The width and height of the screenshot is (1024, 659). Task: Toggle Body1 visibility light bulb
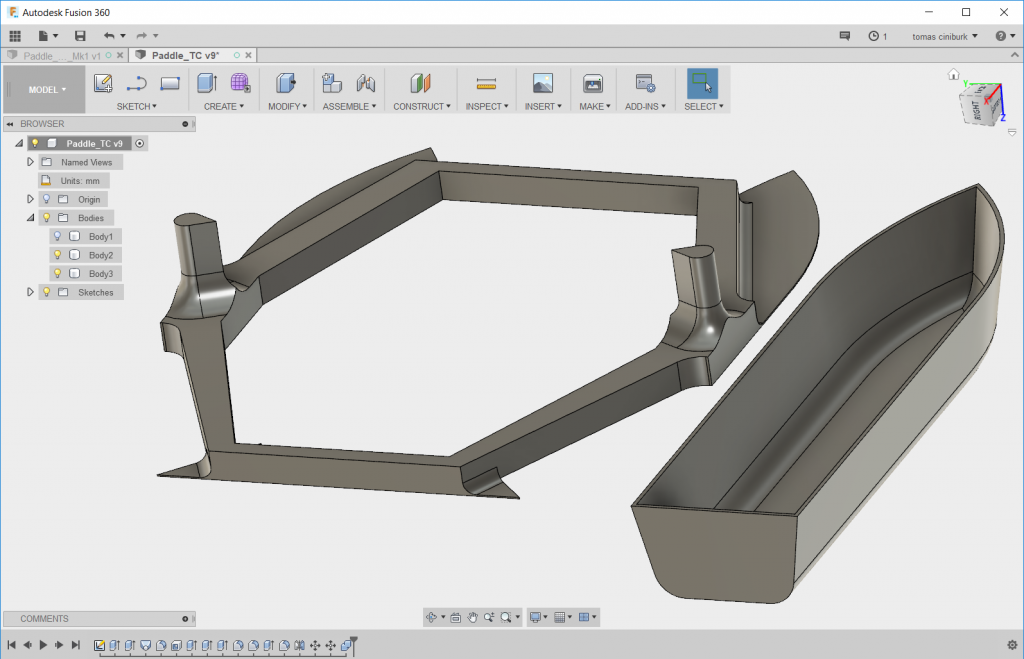click(57, 236)
